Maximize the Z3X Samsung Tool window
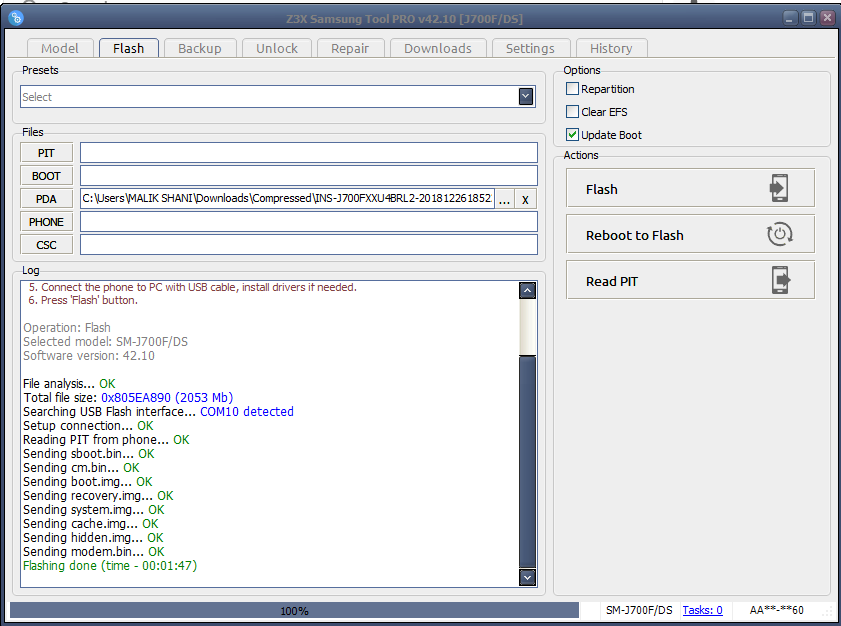 click(x=808, y=18)
